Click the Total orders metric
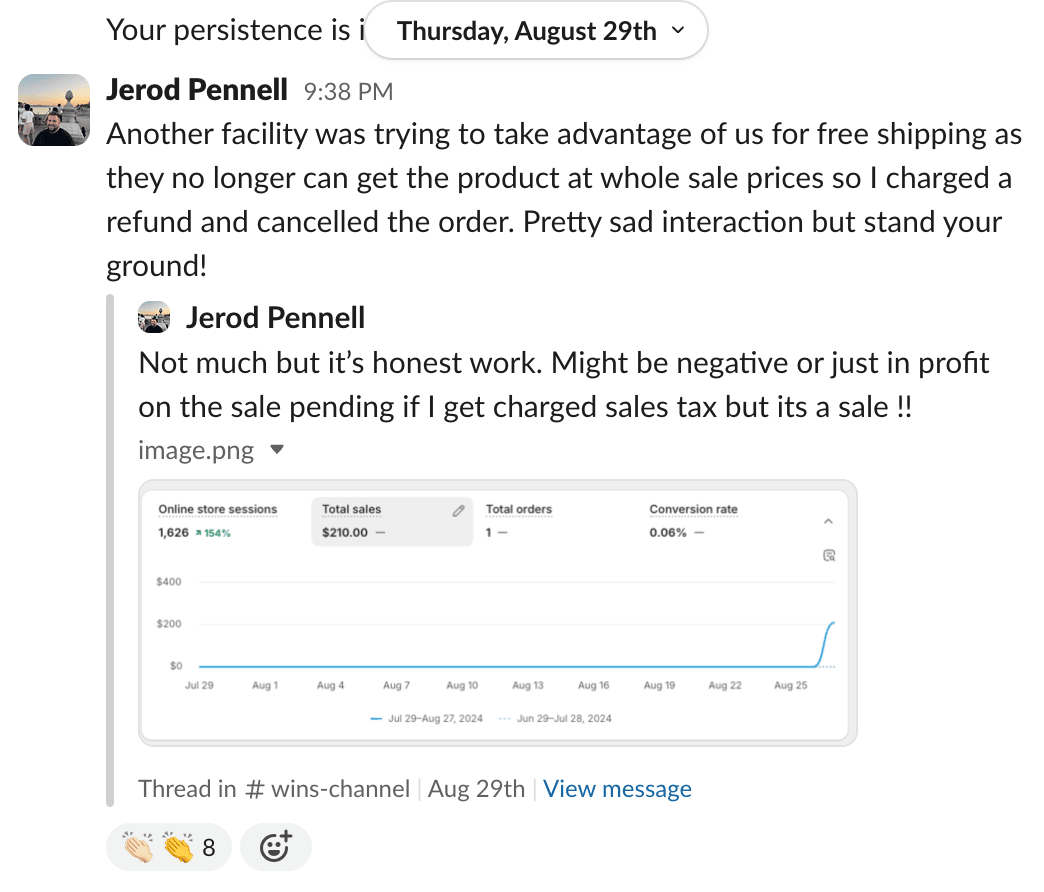 click(x=518, y=509)
